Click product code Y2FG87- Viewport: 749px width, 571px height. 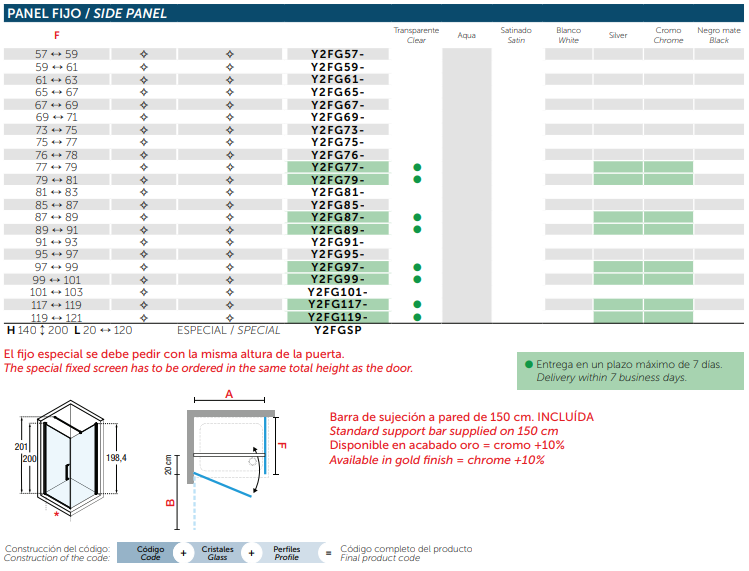click(x=338, y=217)
